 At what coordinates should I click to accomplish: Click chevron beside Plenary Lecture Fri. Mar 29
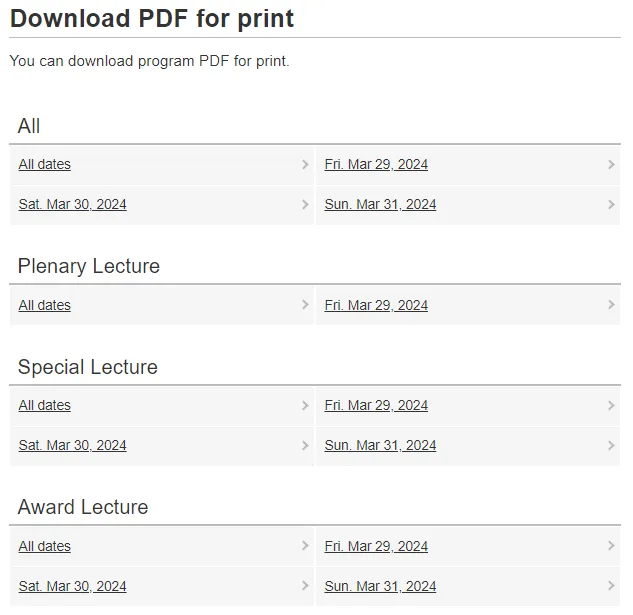(x=611, y=306)
